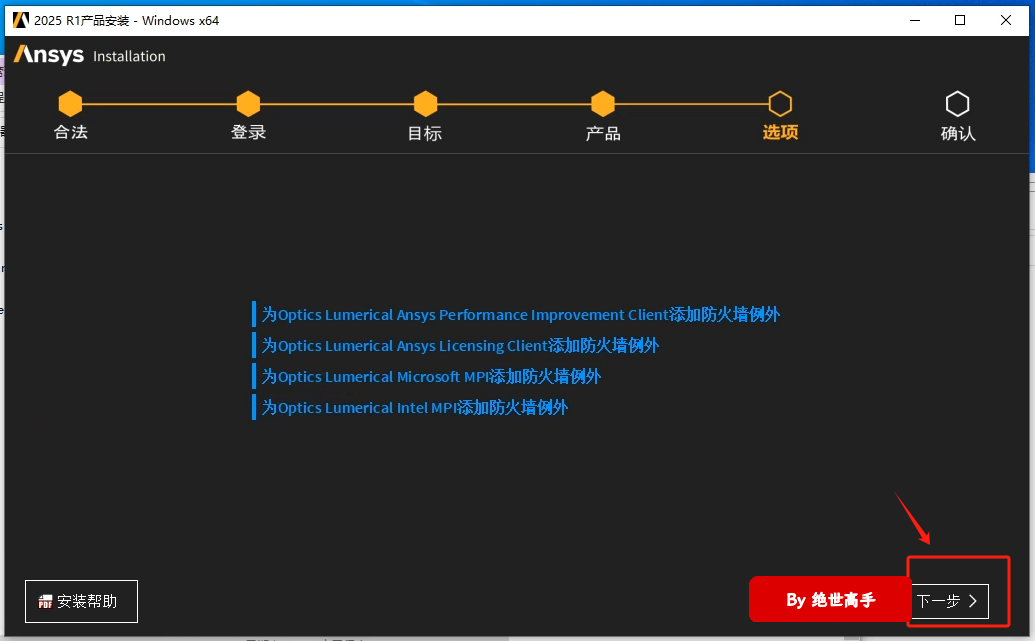The image size is (1035, 641).
Task: Close the Ansys installer window
Action: [x=1005, y=20]
